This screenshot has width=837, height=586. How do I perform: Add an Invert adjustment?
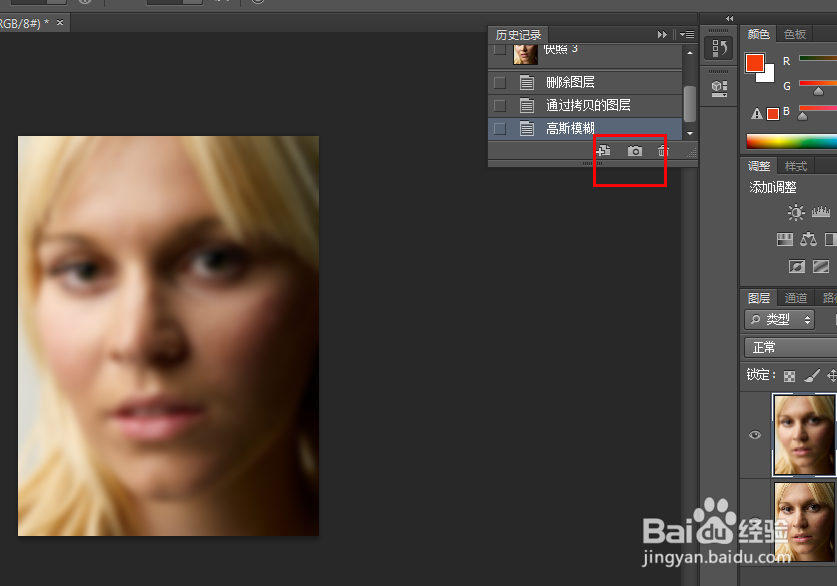point(796,266)
